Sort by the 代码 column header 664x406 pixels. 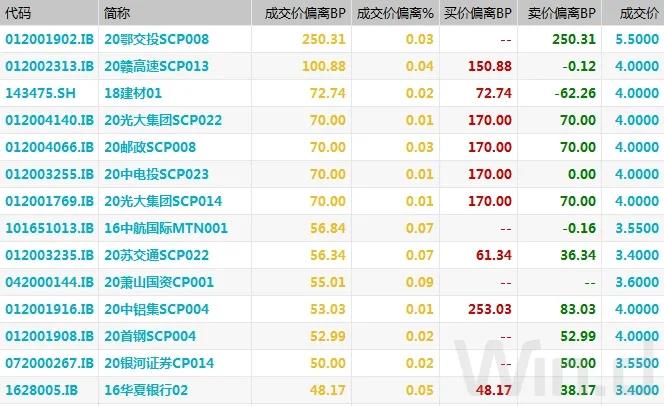(x=18, y=13)
